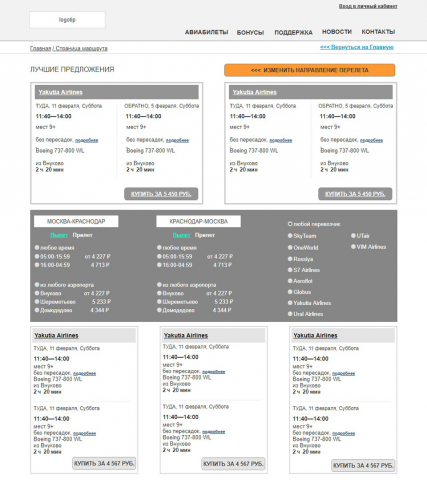Viewport: 427px width, 480px height.
Task: Open Yakutia Airlines header in left top offer card
Action: click(x=61, y=92)
